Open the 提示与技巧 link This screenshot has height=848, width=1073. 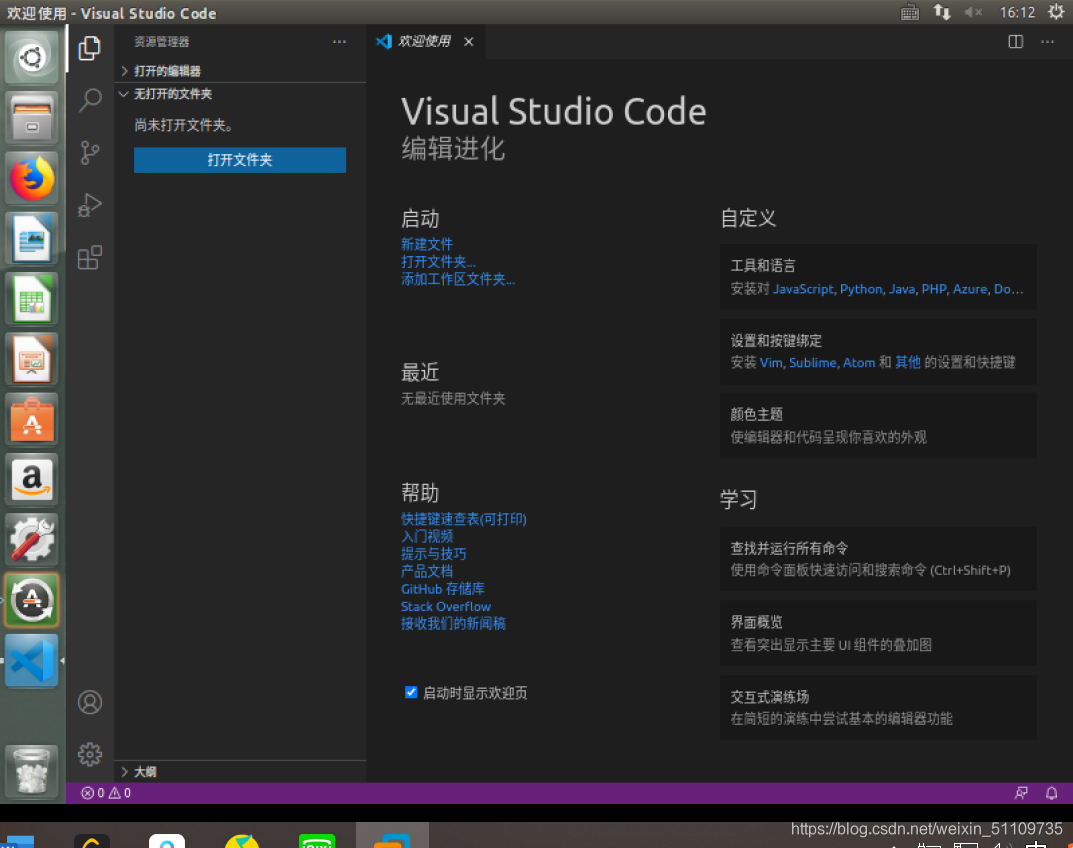click(x=434, y=554)
